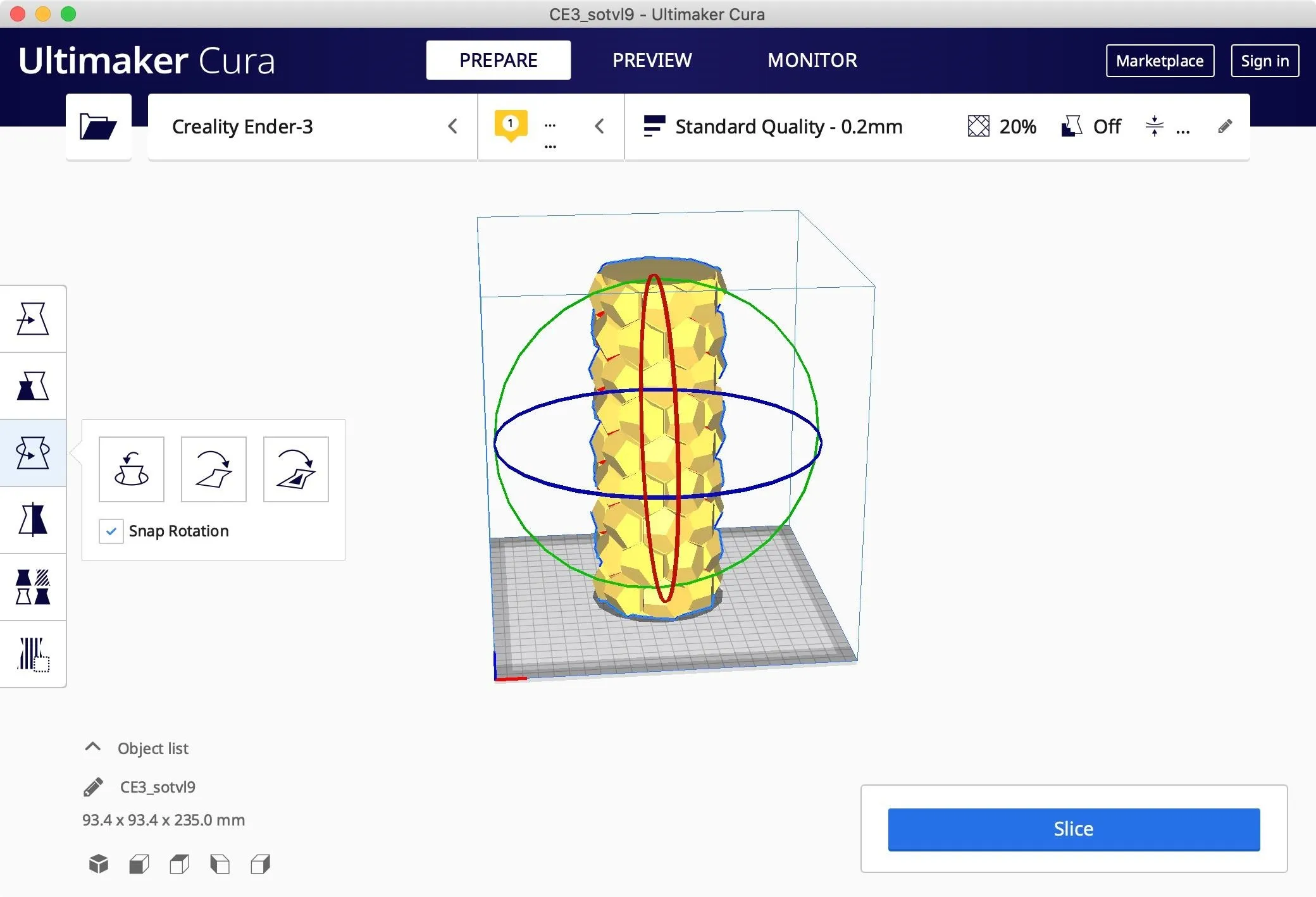Click the profile layers icon by Standard Quality
This screenshot has height=897, width=1316.
pyautogui.click(x=654, y=126)
